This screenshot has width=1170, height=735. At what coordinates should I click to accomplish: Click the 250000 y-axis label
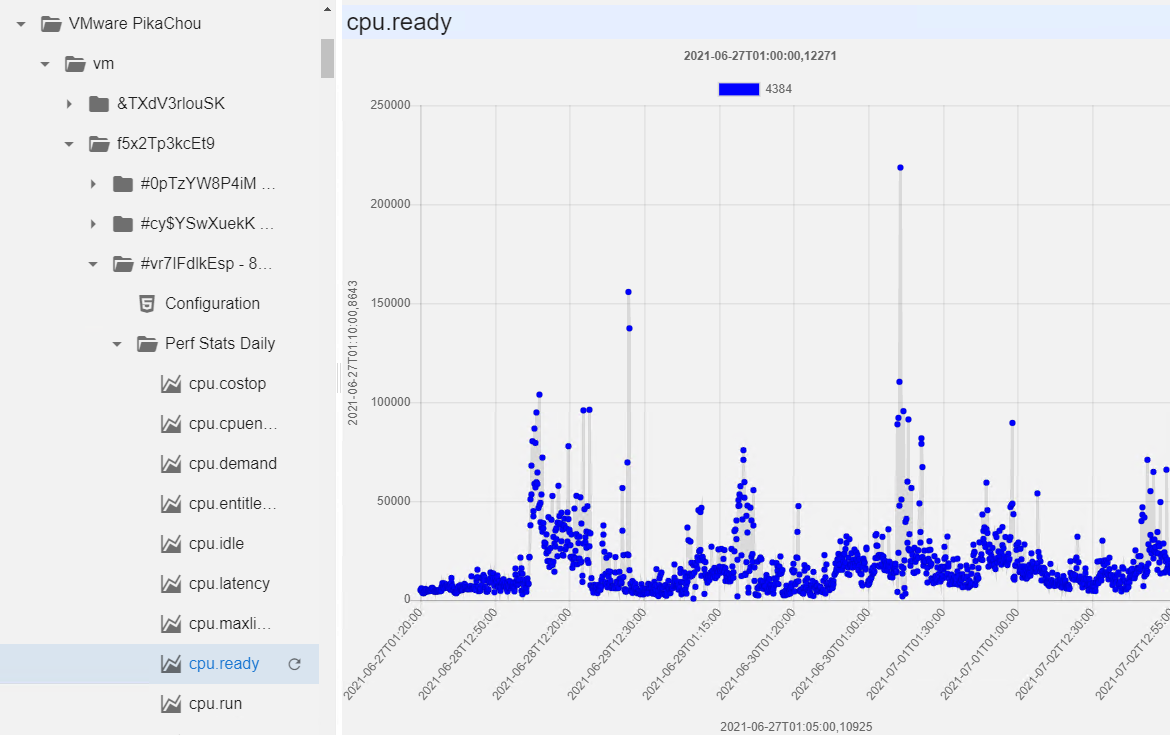click(390, 105)
